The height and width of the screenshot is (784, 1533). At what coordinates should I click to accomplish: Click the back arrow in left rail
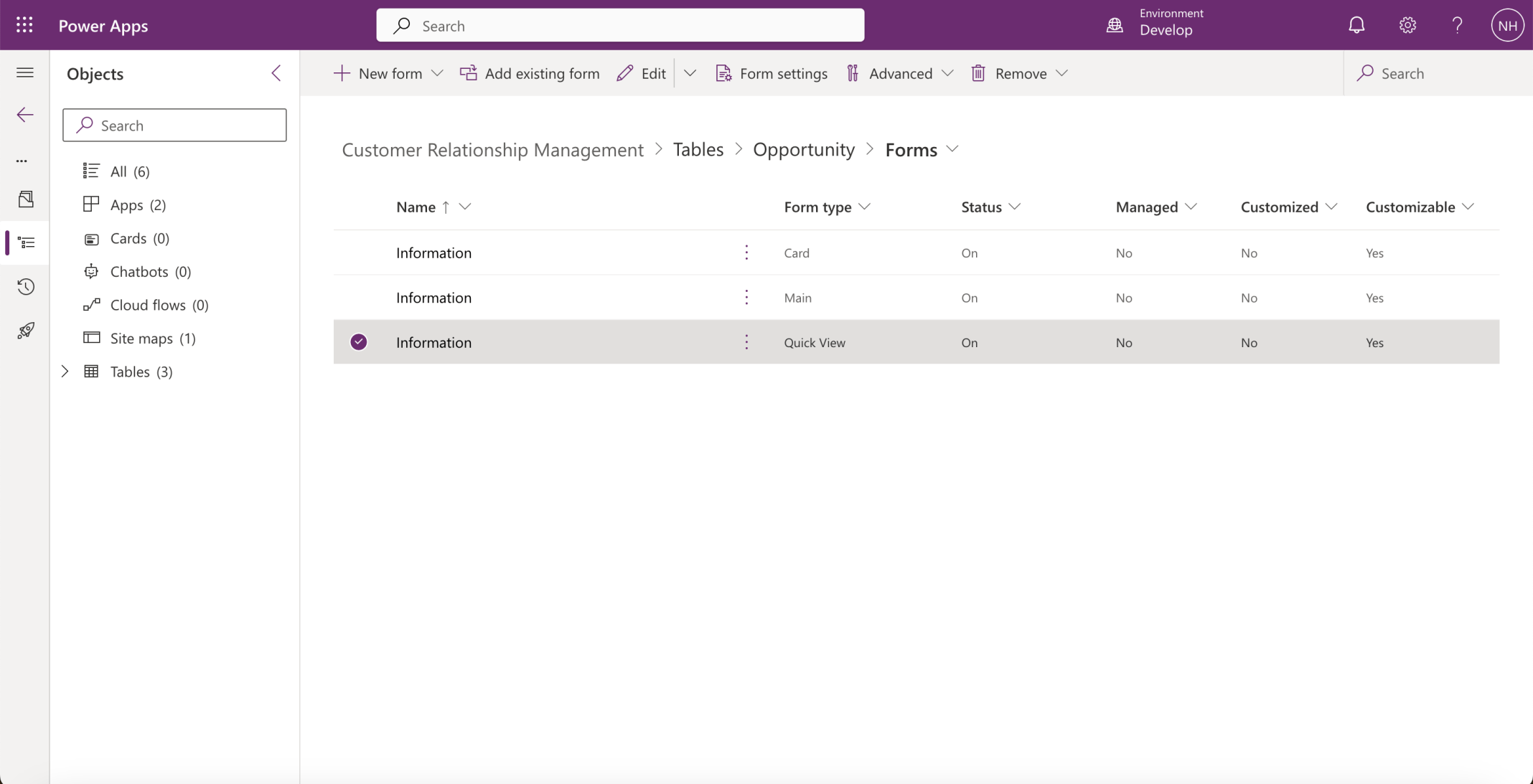coord(25,115)
